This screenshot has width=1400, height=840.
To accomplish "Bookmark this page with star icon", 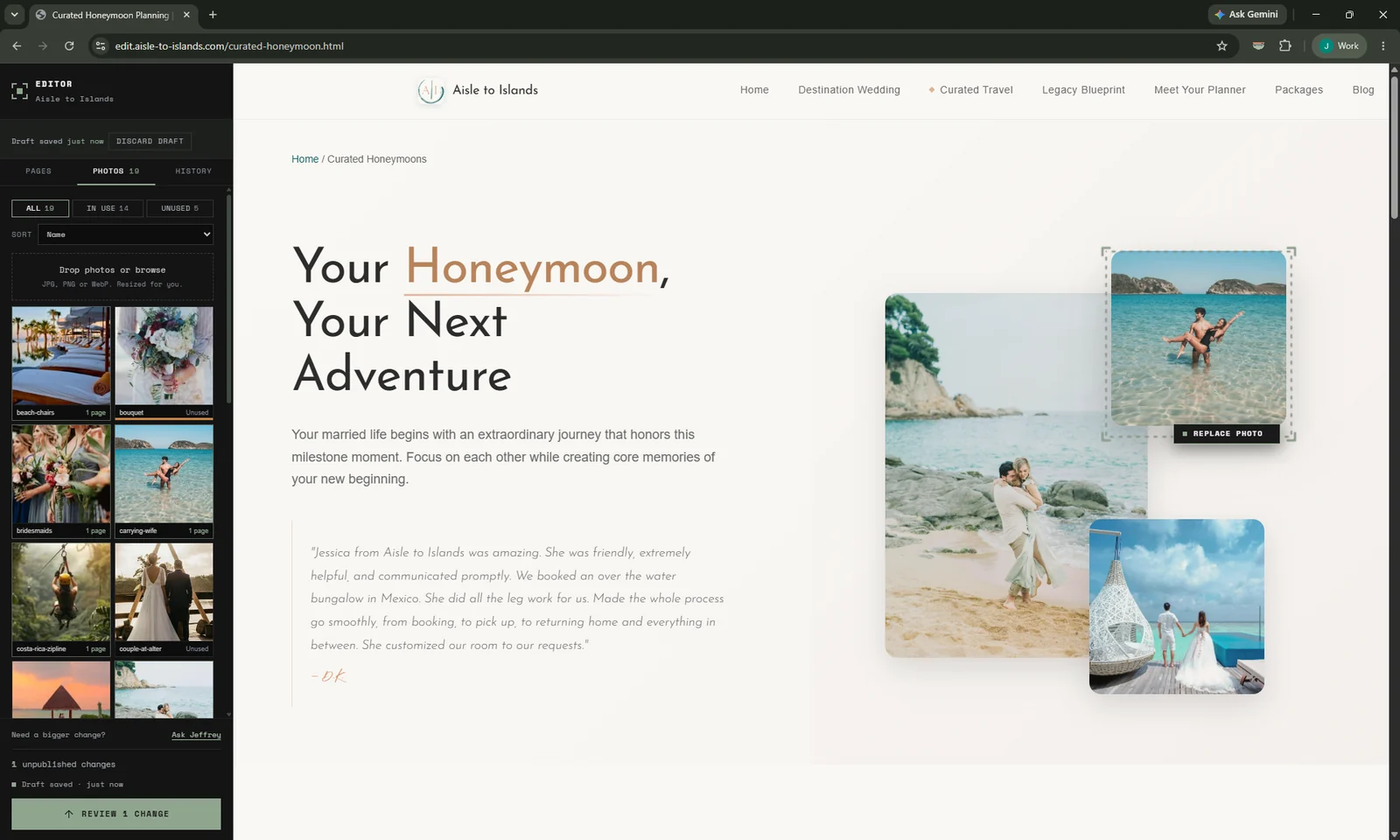I will point(1221,45).
